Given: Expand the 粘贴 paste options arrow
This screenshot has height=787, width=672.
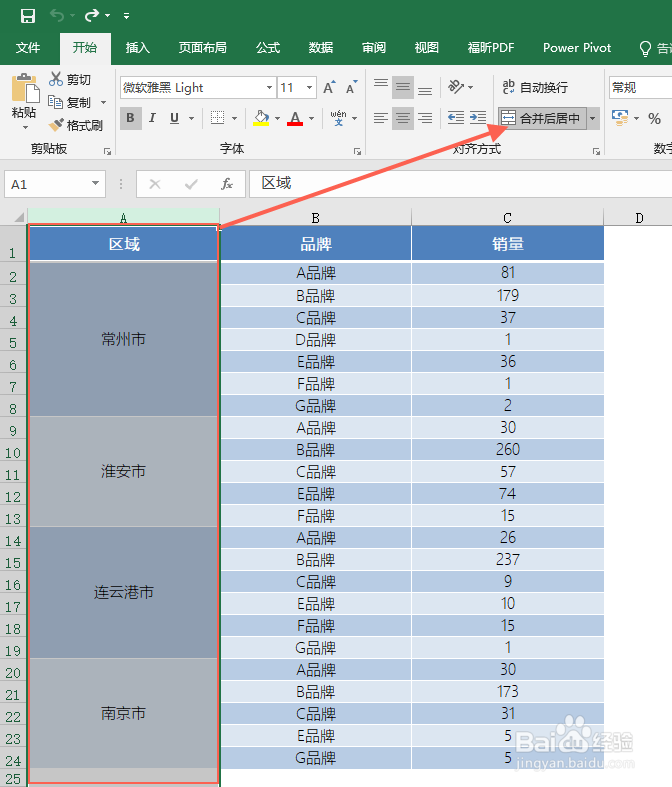Looking at the screenshot, I should pos(25,127).
